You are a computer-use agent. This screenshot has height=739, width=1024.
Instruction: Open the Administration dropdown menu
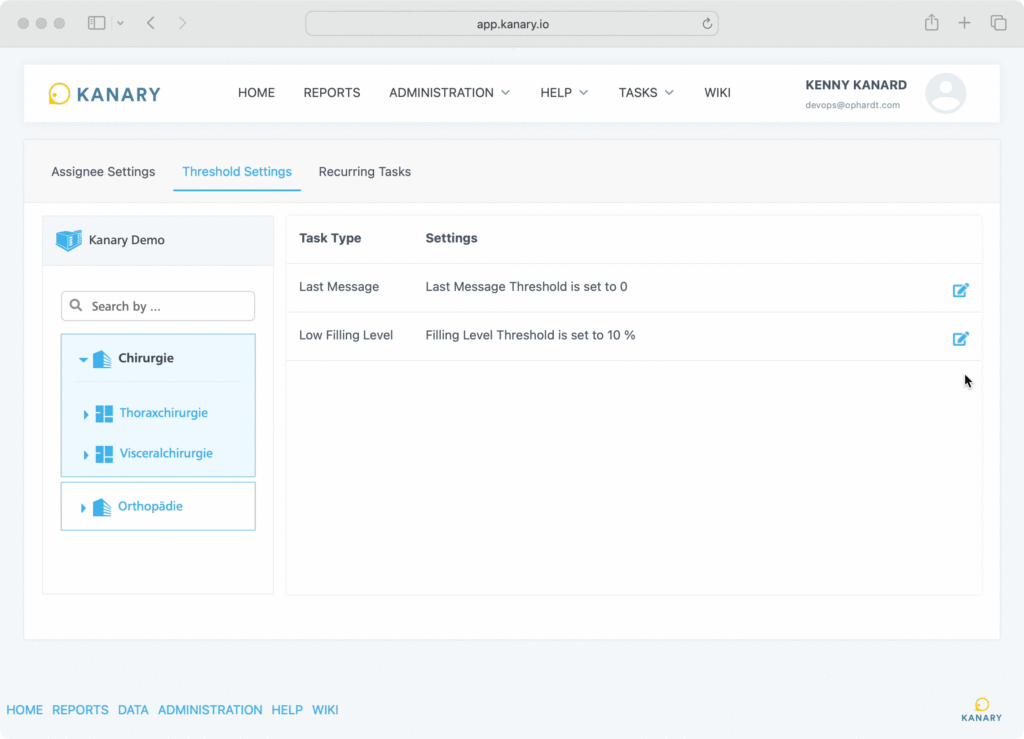[x=449, y=93]
